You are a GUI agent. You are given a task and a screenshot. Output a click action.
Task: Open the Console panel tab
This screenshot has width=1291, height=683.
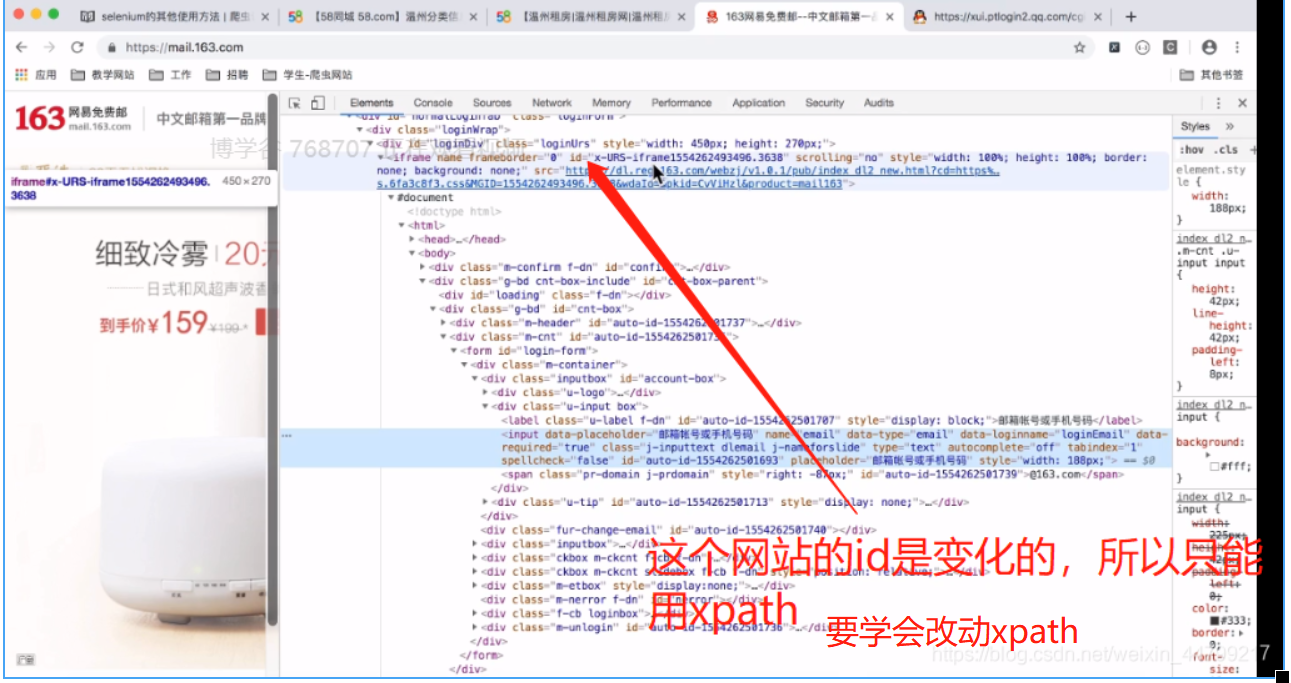(433, 103)
